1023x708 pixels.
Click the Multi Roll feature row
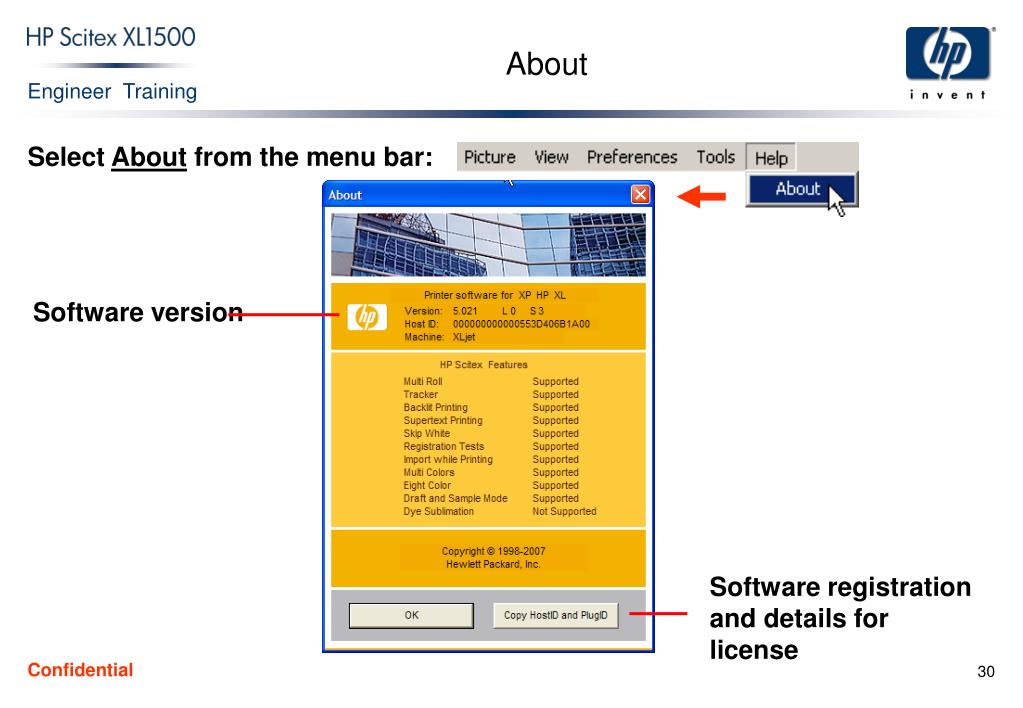point(491,382)
